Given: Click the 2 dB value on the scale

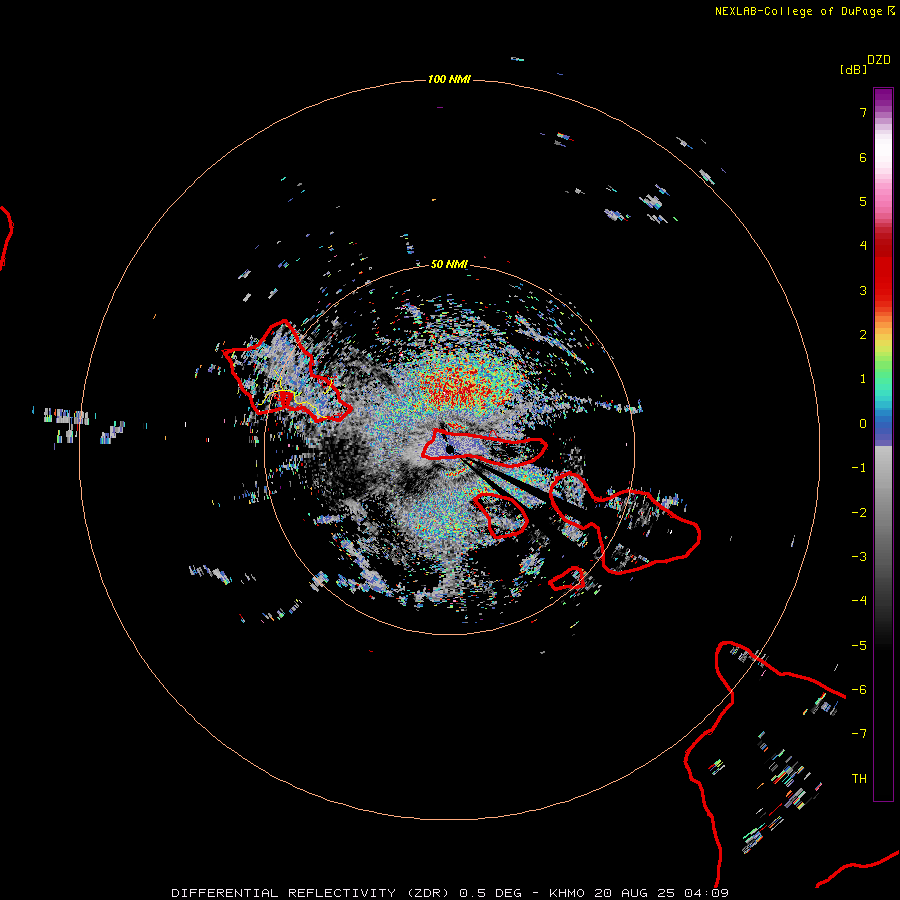Looking at the screenshot, I should click(x=863, y=335).
